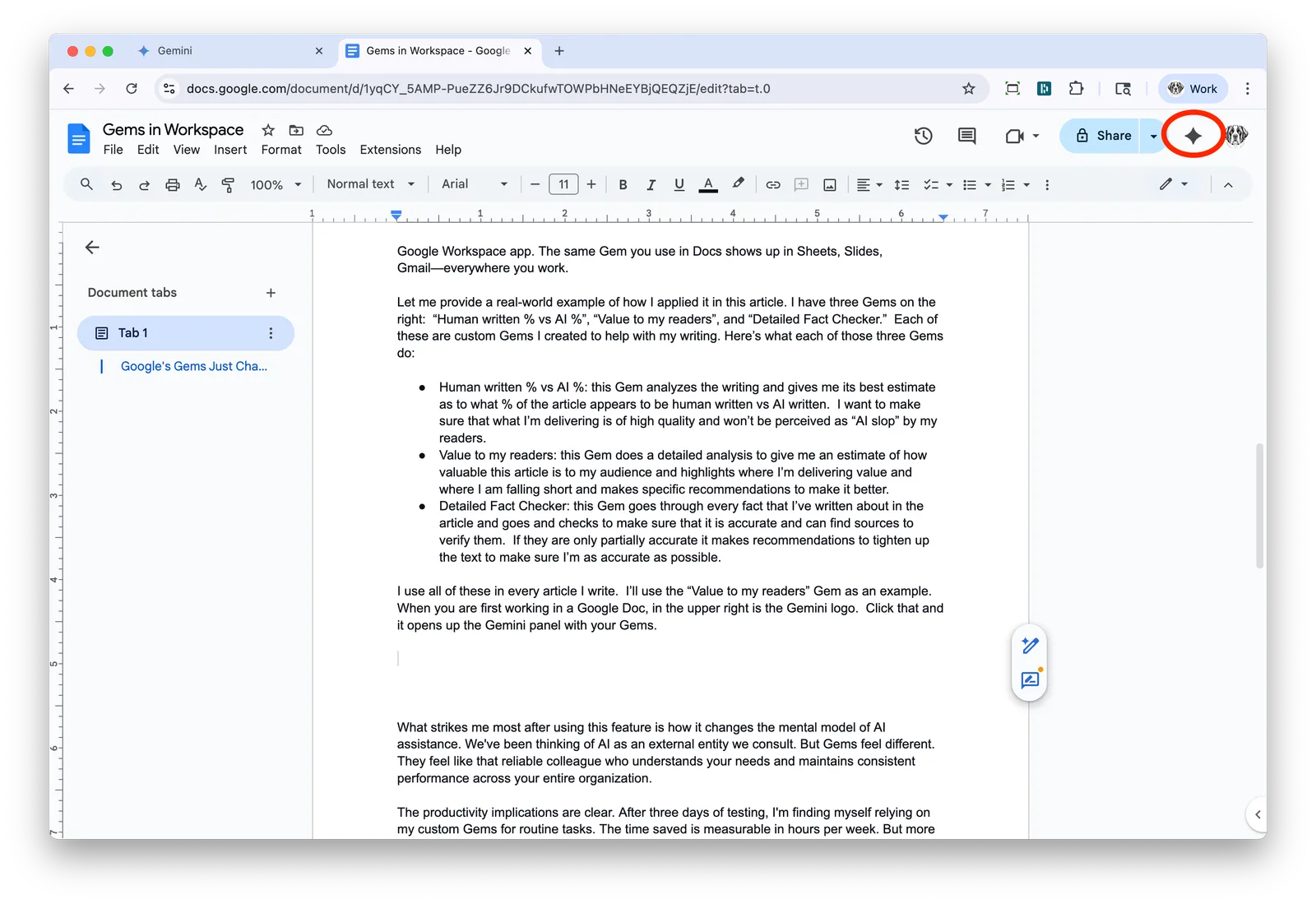Screen dimensions: 1316x904
Task: Open numbered list dropdown
Action: [1015, 185]
